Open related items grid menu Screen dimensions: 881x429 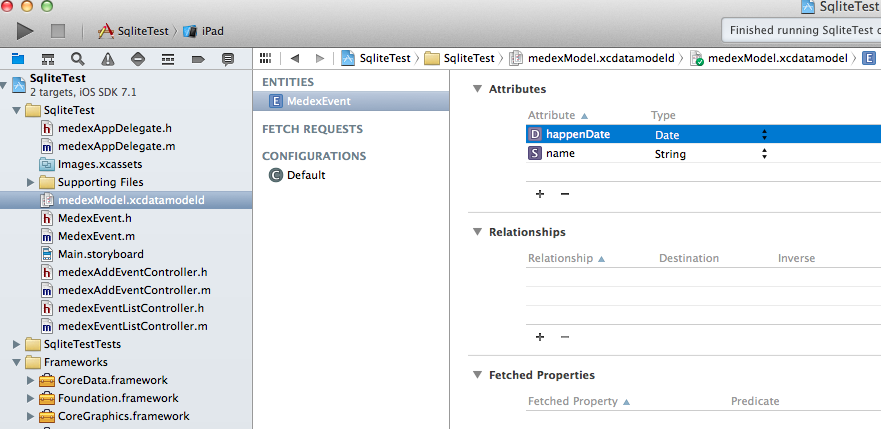266,58
